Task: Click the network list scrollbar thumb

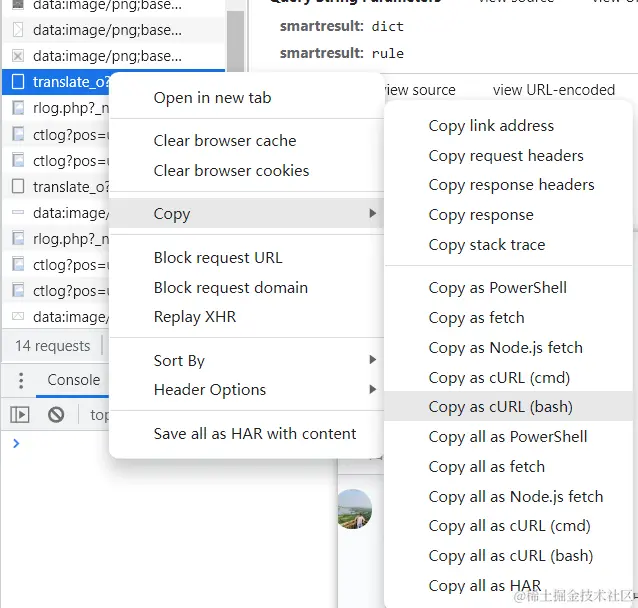Action: [x=235, y=42]
